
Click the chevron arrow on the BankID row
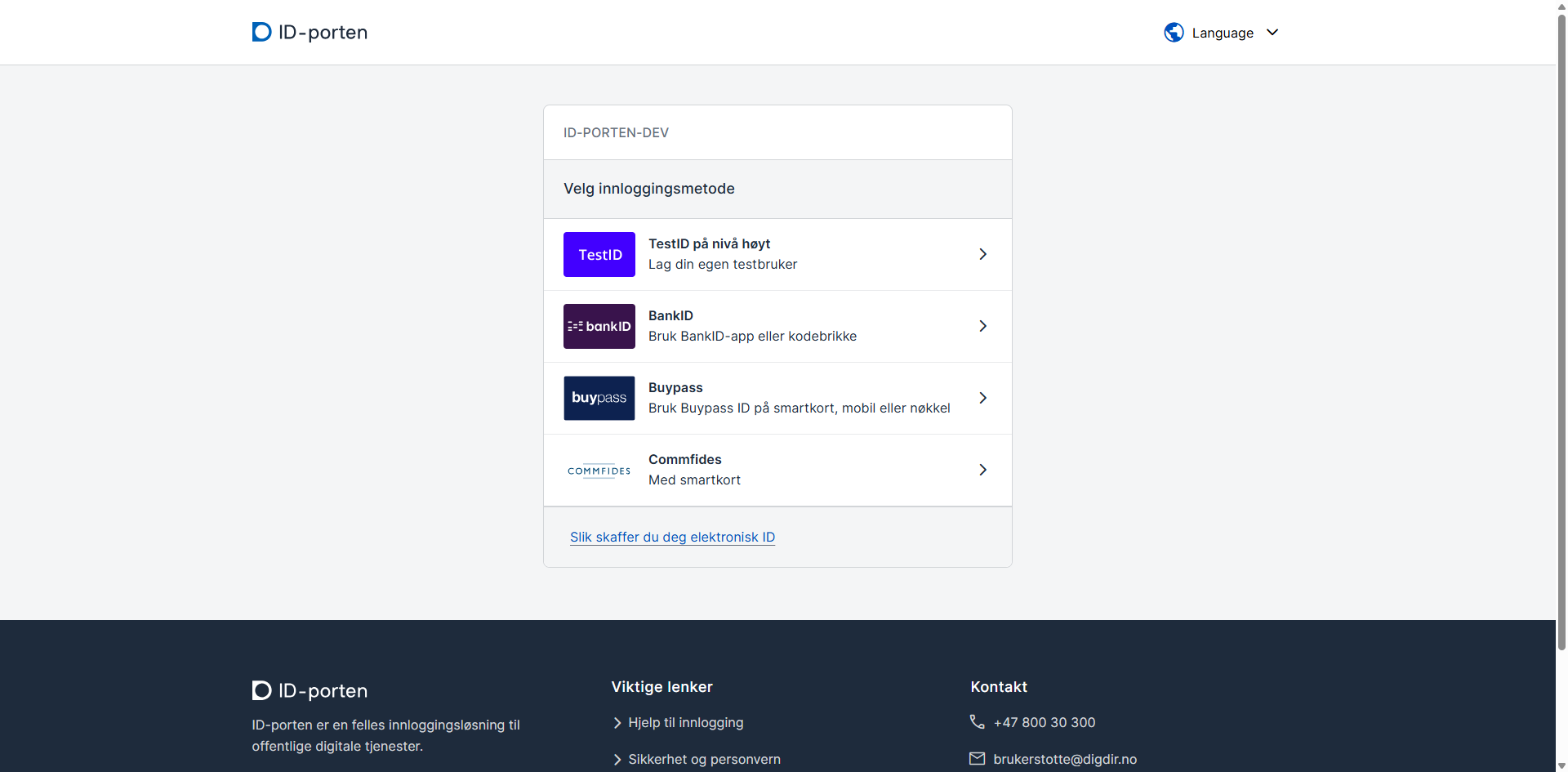click(x=983, y=326)
